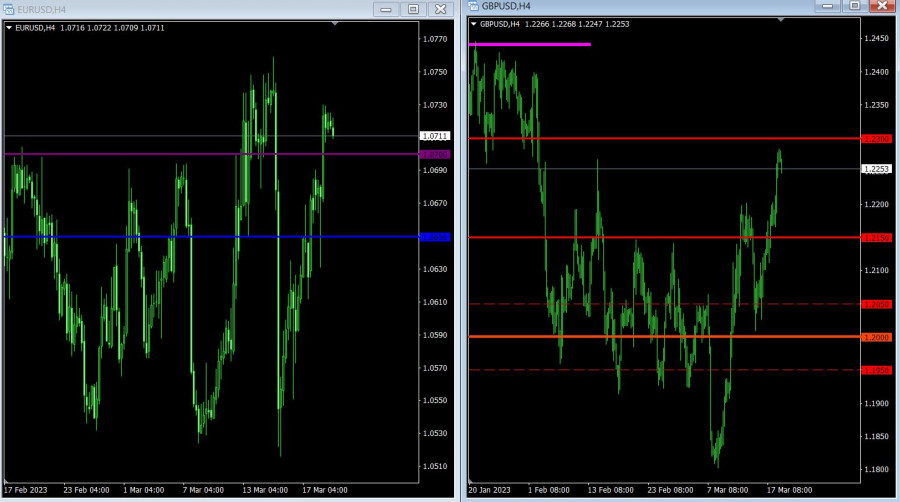The height and width of the screenshot is (502, 900).
Task: Select the purple horizontal line on EURUSD
Action: click(x=200, y=154)
